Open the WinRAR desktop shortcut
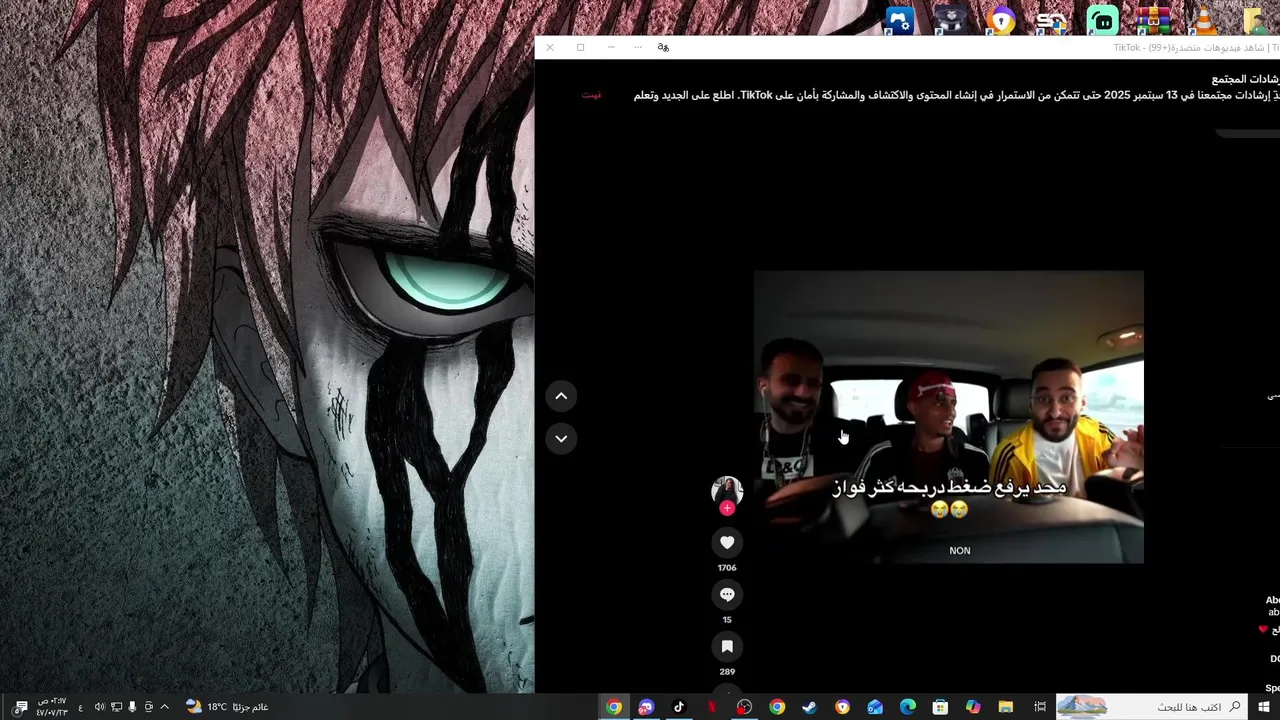Image resolution: width=1280 pixels, height=720 pixels. click(x=1153, y=20)
